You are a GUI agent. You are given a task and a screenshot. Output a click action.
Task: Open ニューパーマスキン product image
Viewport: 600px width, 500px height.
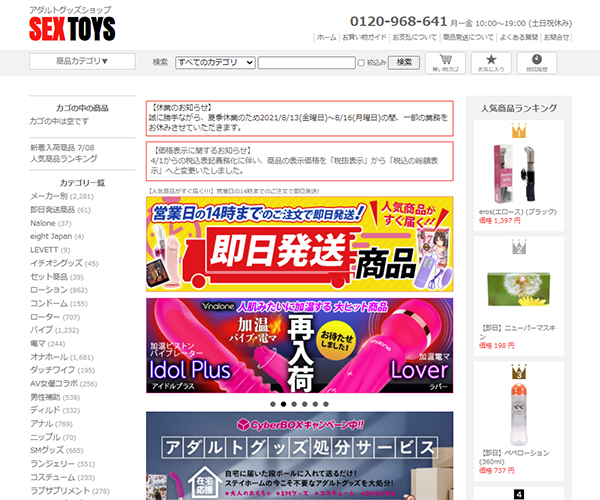click(x=519, y=289)
